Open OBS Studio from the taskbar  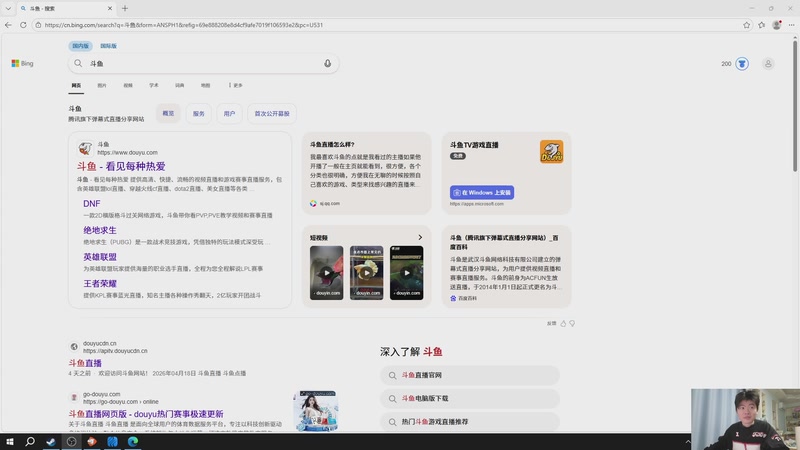(71, 441)
